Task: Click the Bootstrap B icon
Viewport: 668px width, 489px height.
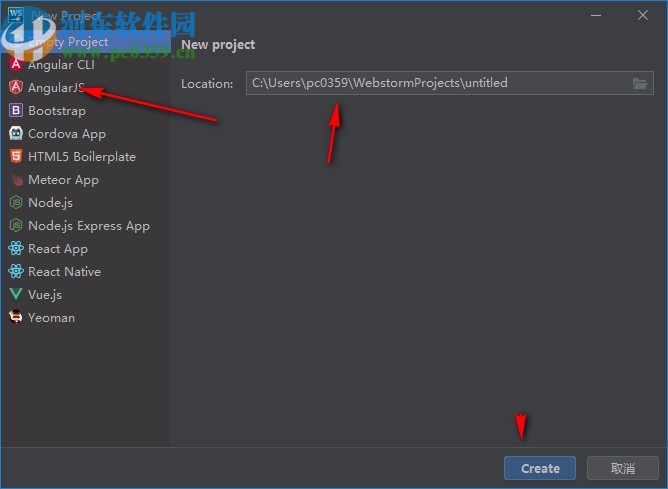Action: click(x=16, y=110)
